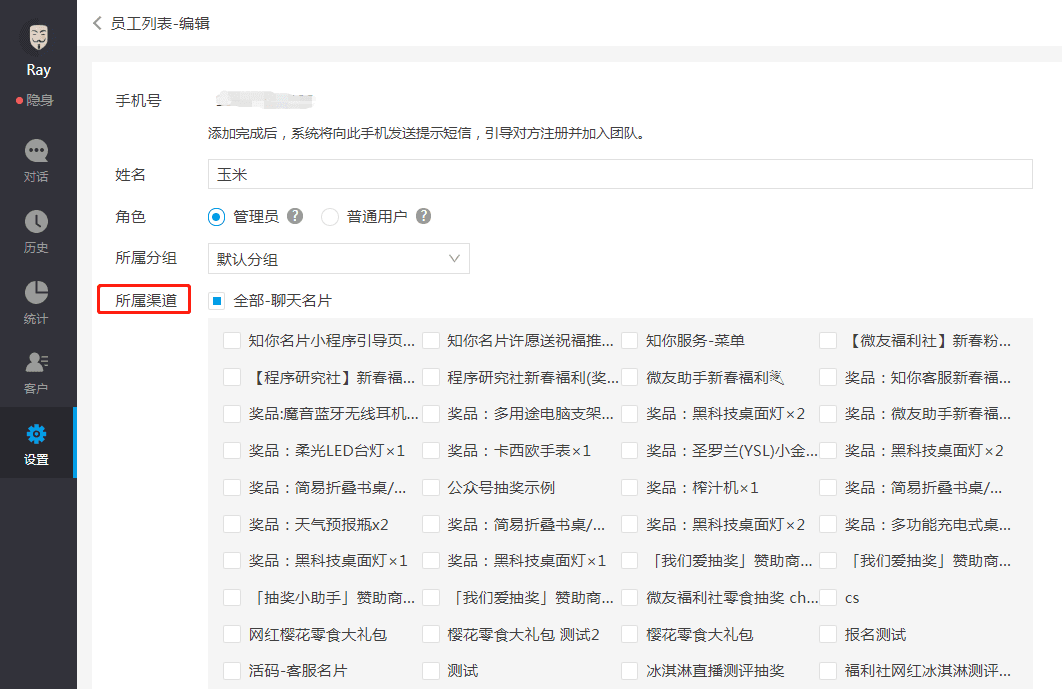Show help for 管理员 role

click(x=295, y=216)
